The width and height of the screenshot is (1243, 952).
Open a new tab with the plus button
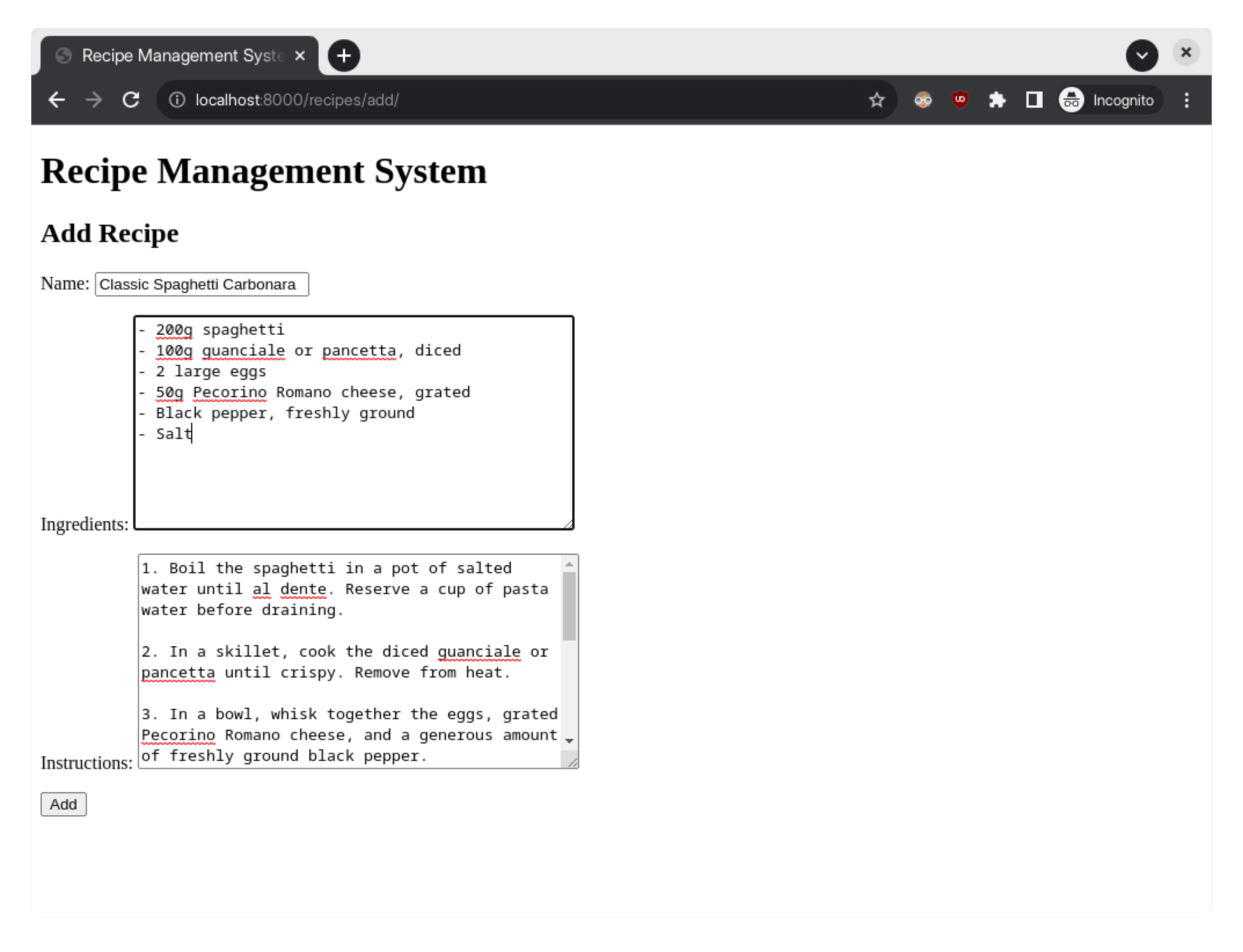(344, 56)
